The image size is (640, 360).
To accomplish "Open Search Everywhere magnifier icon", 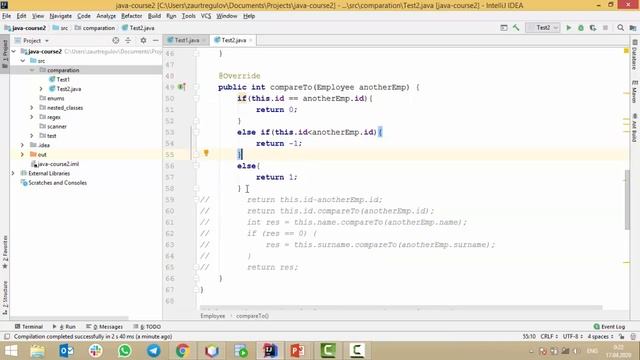I will [620, 28].
